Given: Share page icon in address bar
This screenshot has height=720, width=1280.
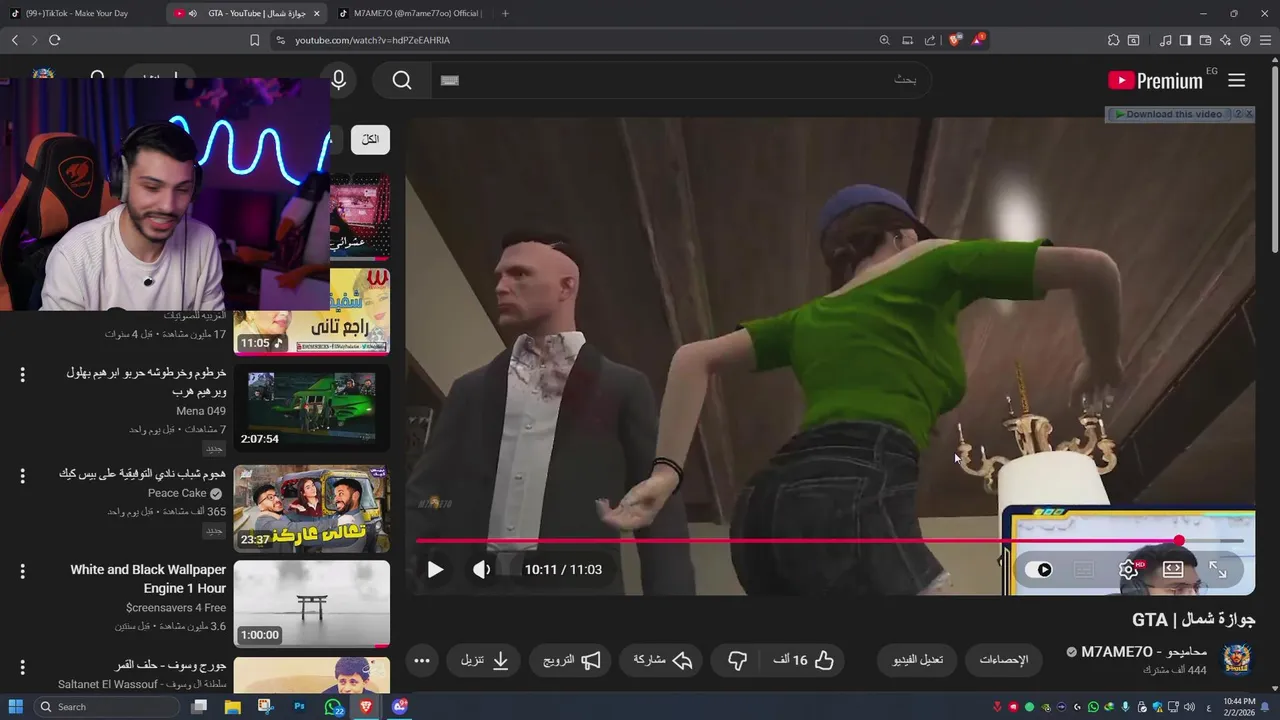Looking at the screenshot, I should coord(930,40).
